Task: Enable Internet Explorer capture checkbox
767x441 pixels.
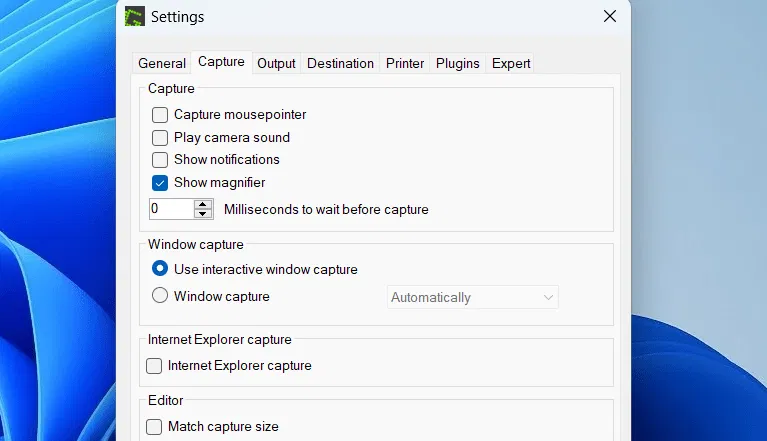Action: pyautogui.click(x=154, y=366)
